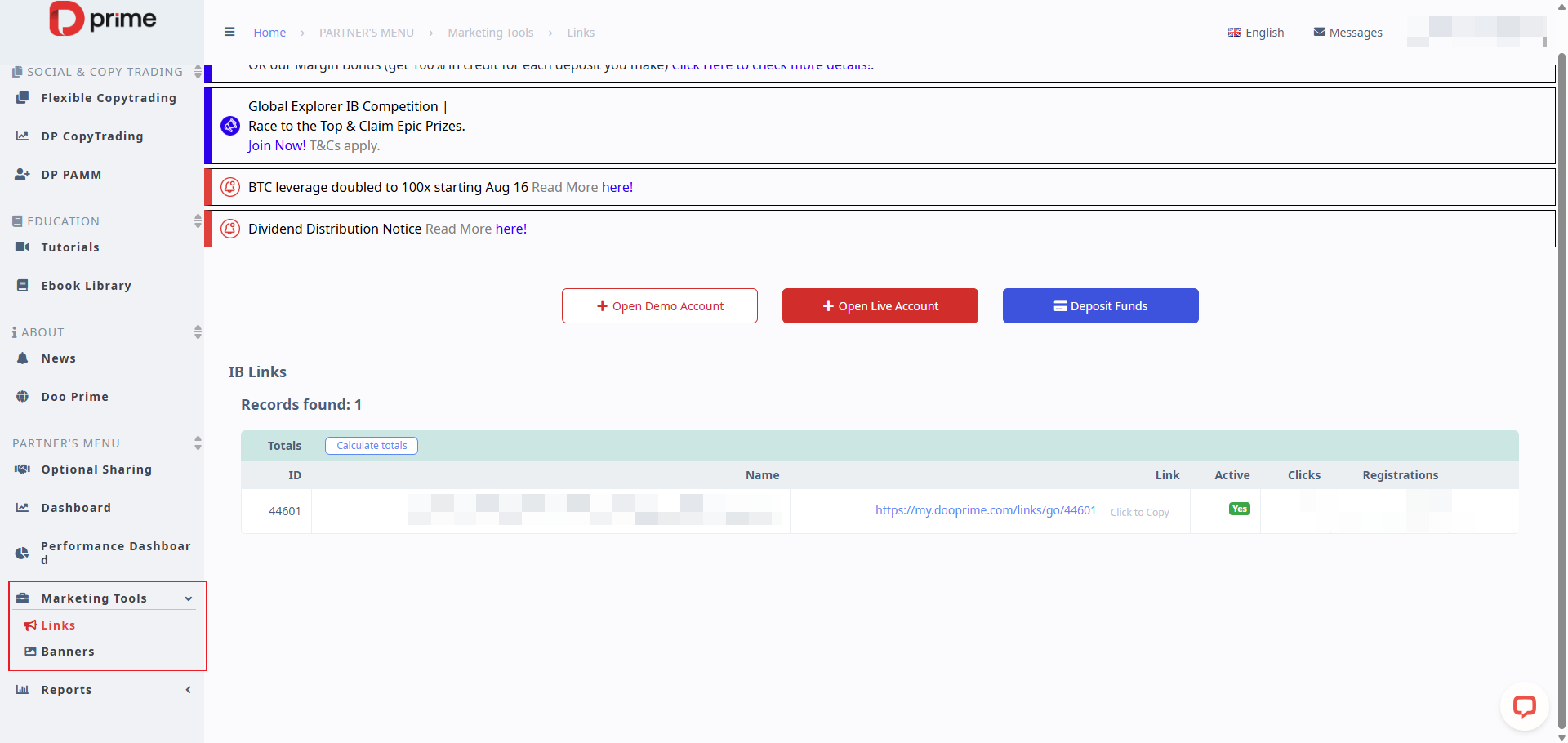1568x743 pixels.
Task: Expand the Reports submenu chevron
Action: (189, 690)
